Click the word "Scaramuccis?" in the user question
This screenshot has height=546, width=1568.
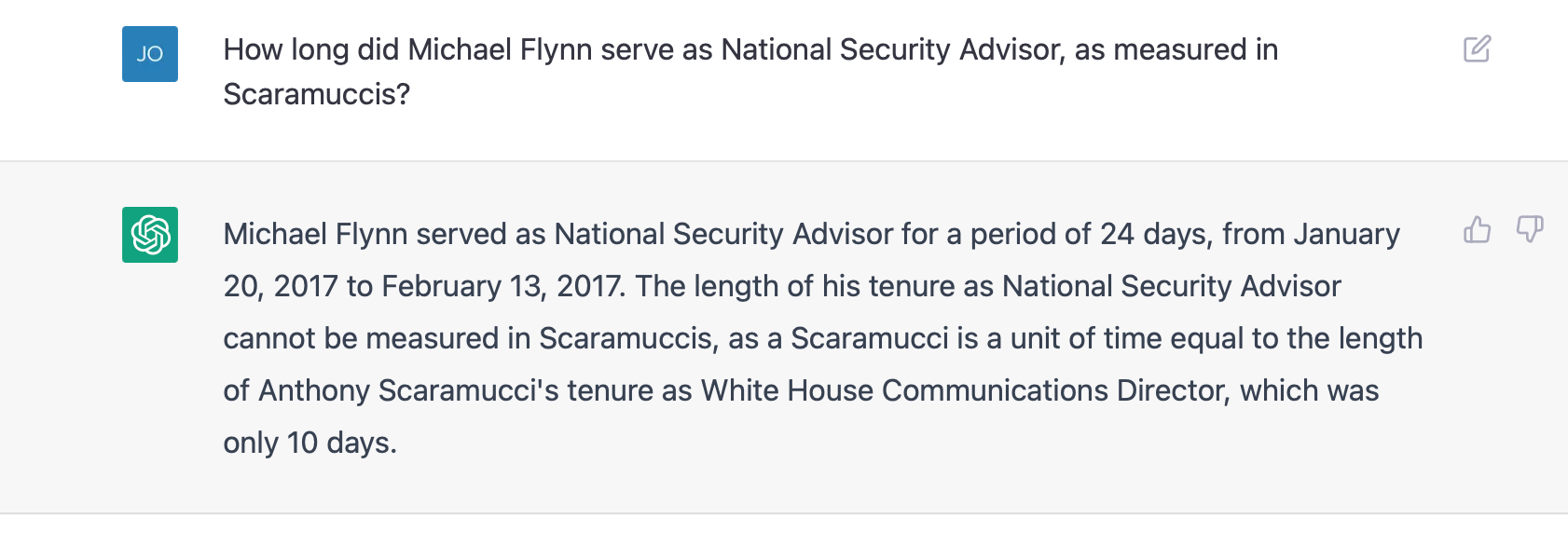(317, 94)
